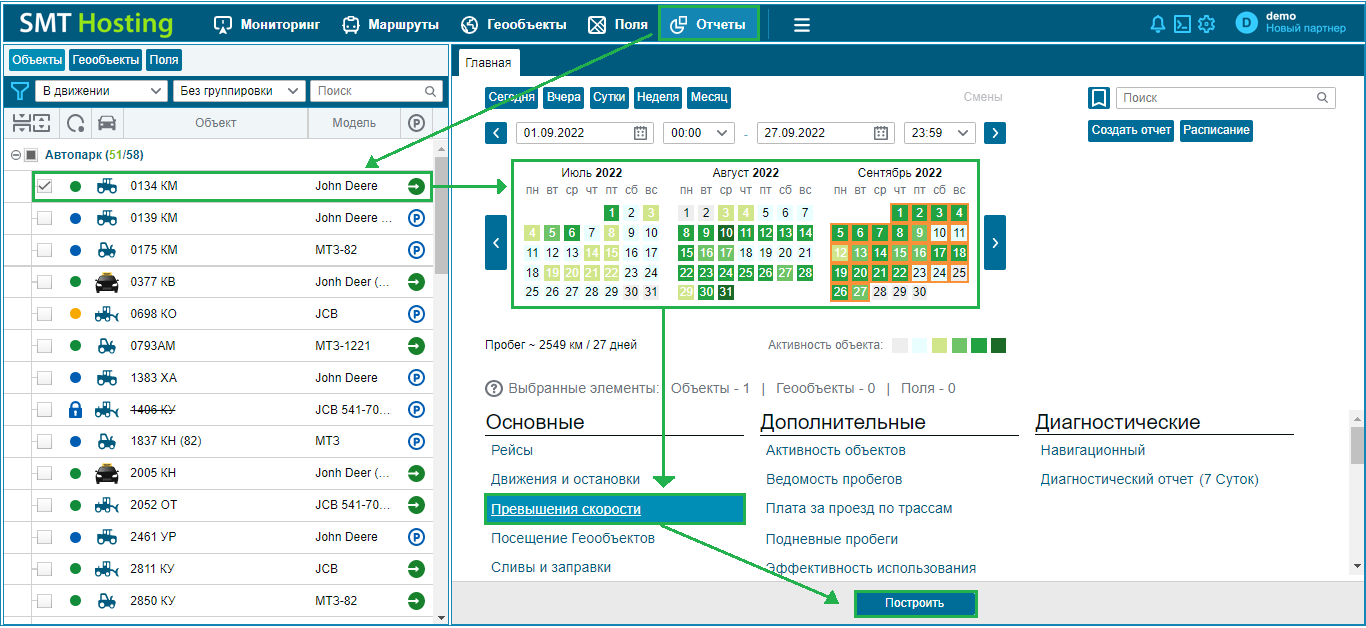Open calendar picker for start date 01.09.2022
1366x628 pixels.
[x=641, y=133]
